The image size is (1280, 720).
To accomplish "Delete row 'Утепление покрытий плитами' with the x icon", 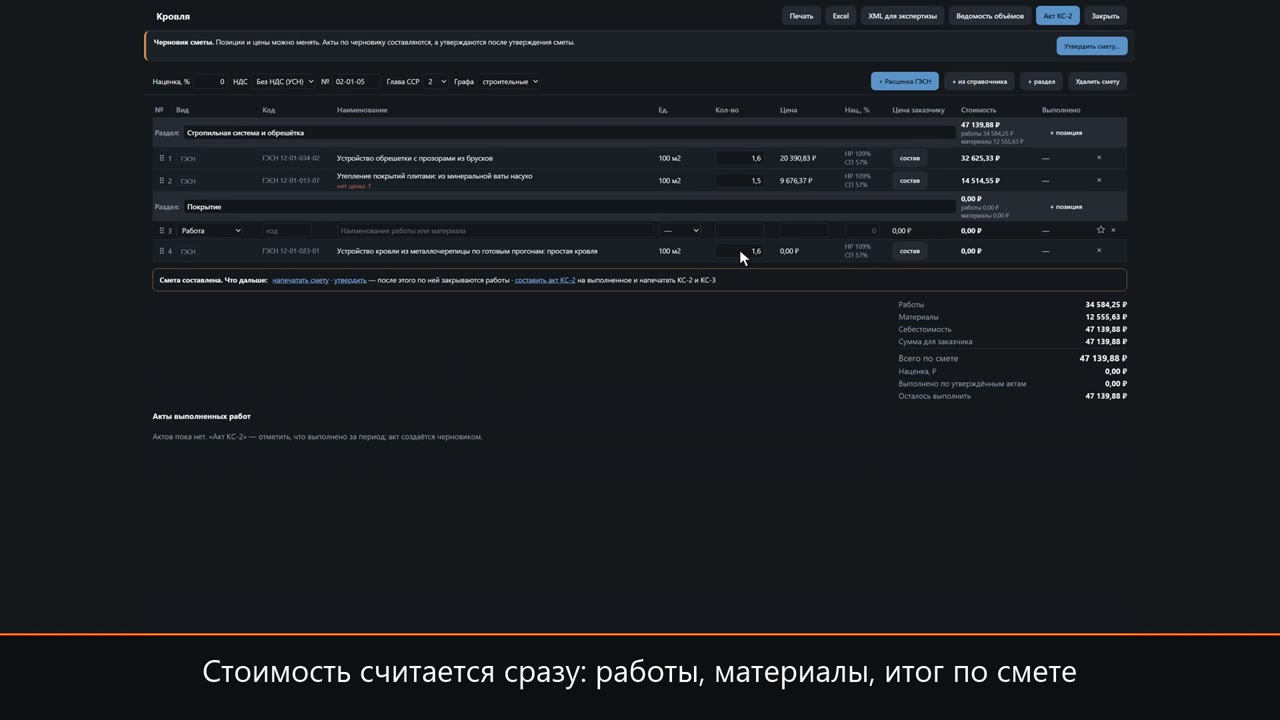I will tap(1099, 181).
